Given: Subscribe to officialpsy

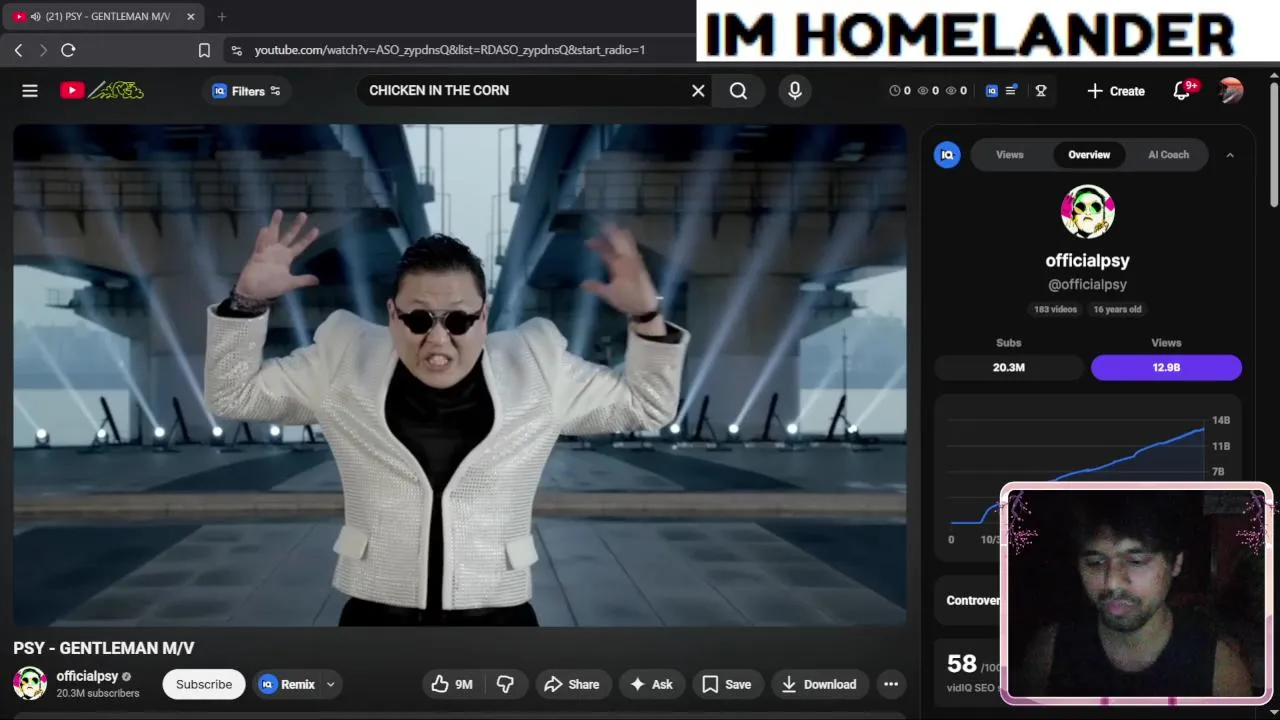Looking at the screenshot, I should (204, 684).
